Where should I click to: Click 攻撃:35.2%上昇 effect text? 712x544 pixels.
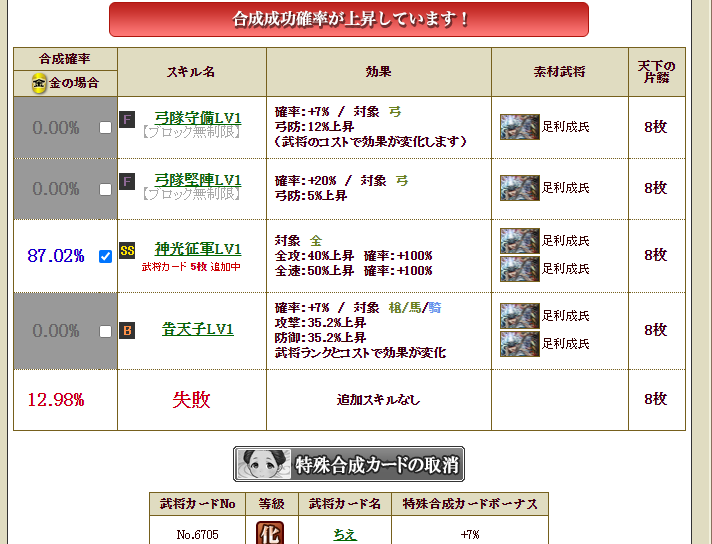(x=320, y=323)
